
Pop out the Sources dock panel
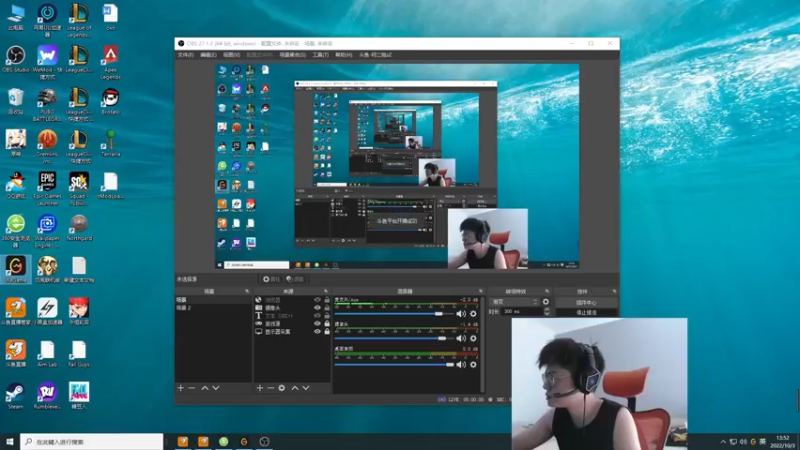tap(326, 291)
